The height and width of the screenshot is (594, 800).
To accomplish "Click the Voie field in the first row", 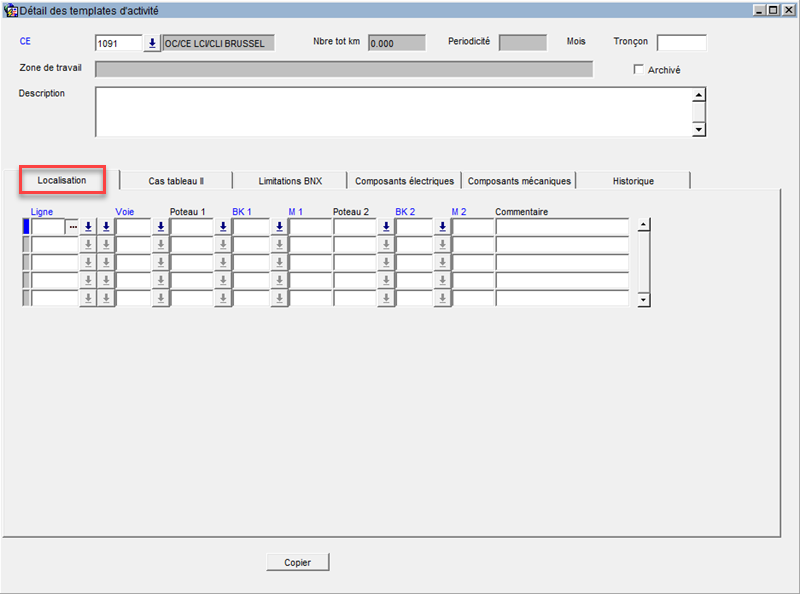I will click(133, 227).
